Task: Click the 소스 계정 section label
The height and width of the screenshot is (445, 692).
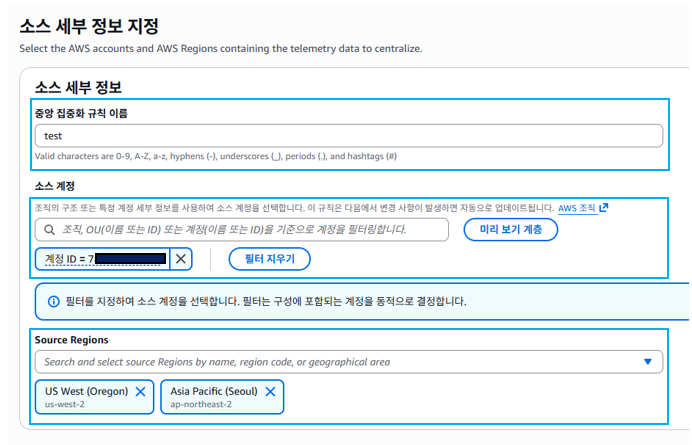Action: [55, 186]
